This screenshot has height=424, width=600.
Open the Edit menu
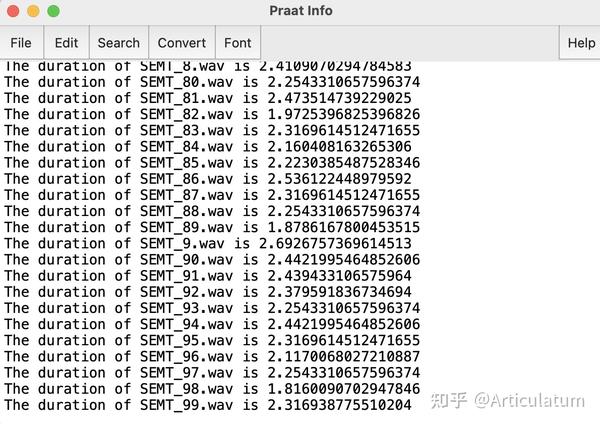[66, 43]
